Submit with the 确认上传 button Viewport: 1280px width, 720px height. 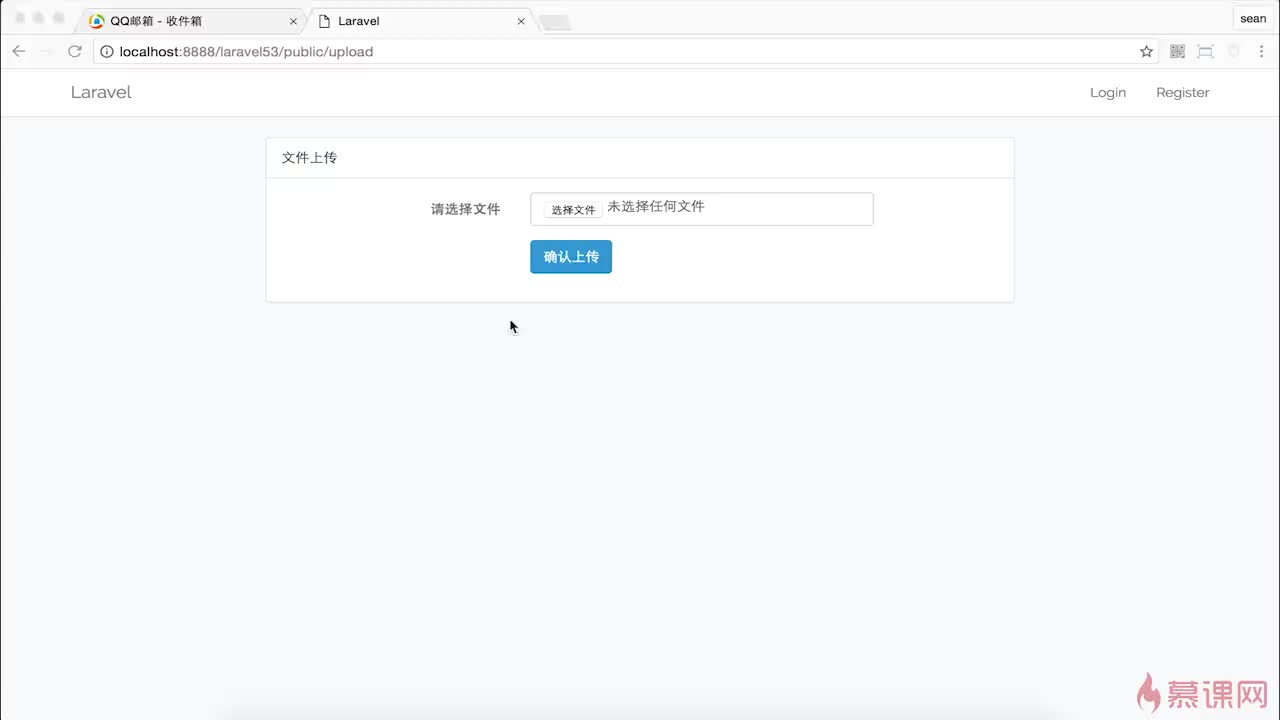pos(571,257)
